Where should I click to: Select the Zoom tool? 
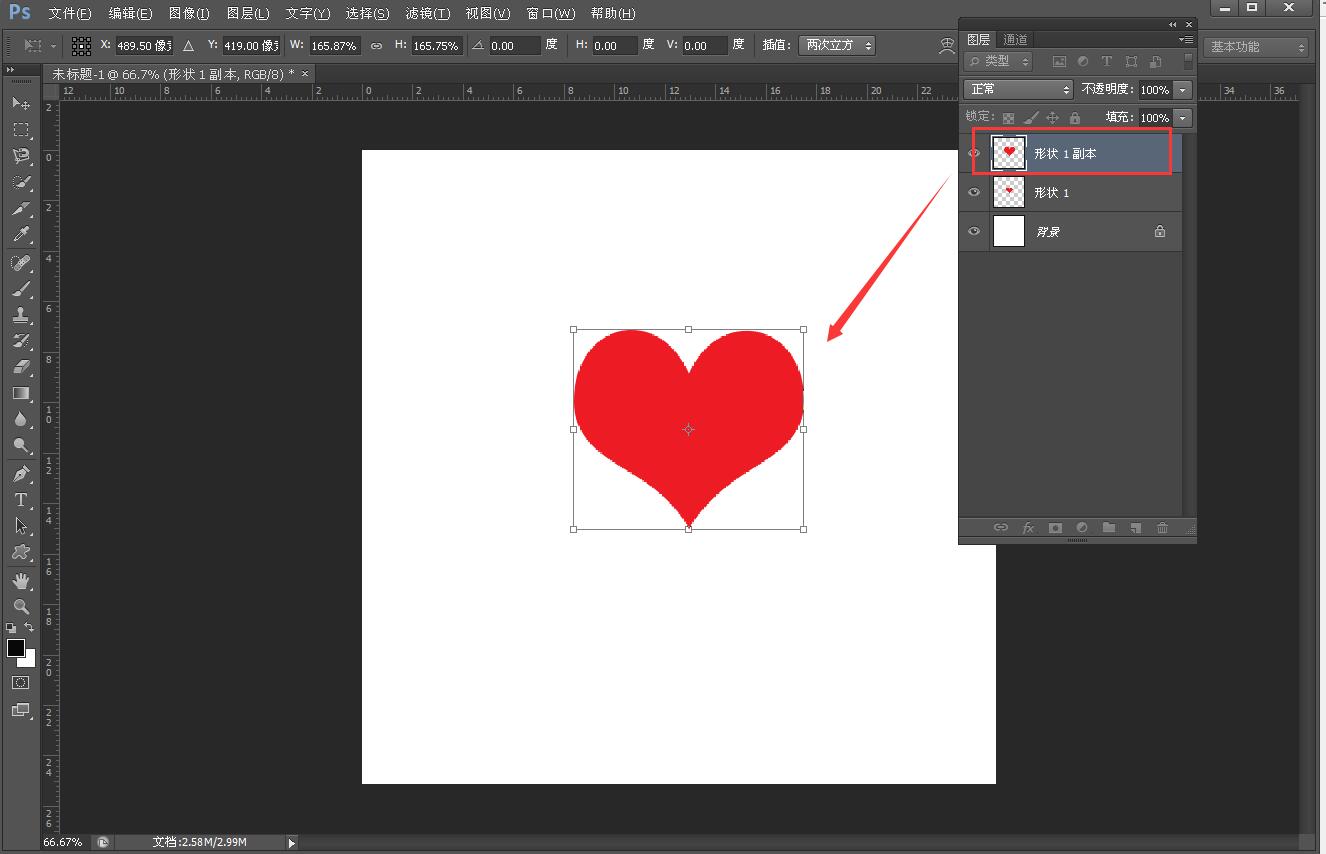(22, 607)
